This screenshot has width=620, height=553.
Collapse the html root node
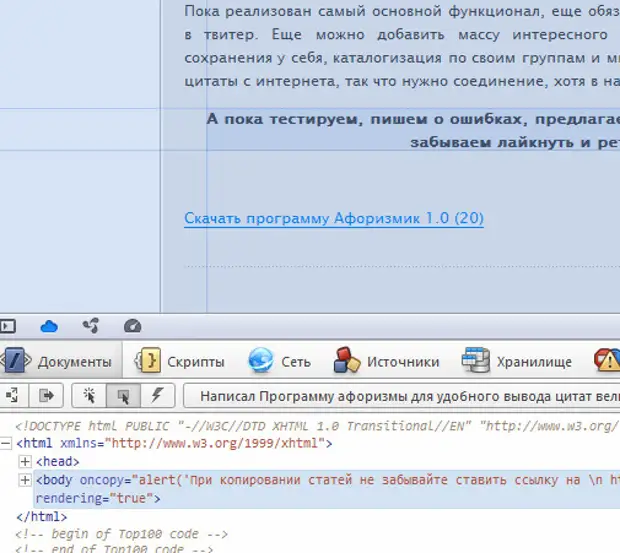click(7, 442)
